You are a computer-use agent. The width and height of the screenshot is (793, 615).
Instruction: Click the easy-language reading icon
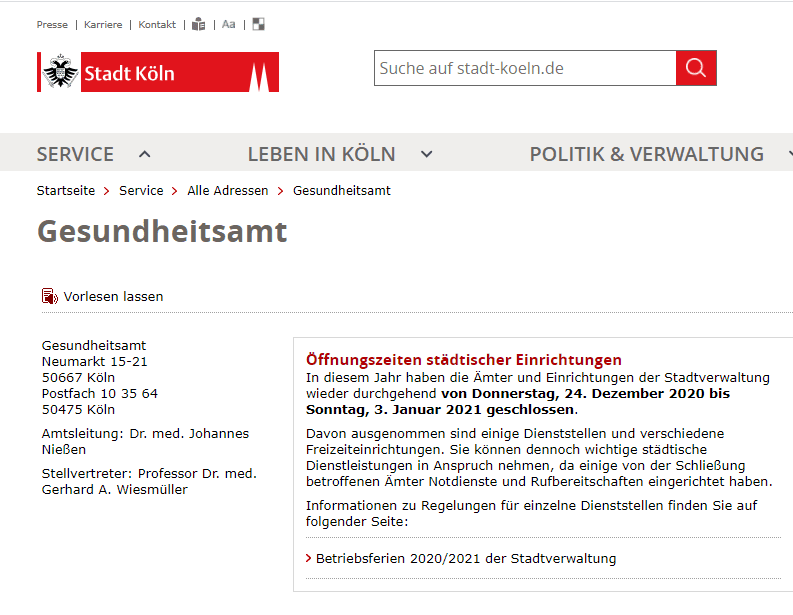(x=199, y=24)
